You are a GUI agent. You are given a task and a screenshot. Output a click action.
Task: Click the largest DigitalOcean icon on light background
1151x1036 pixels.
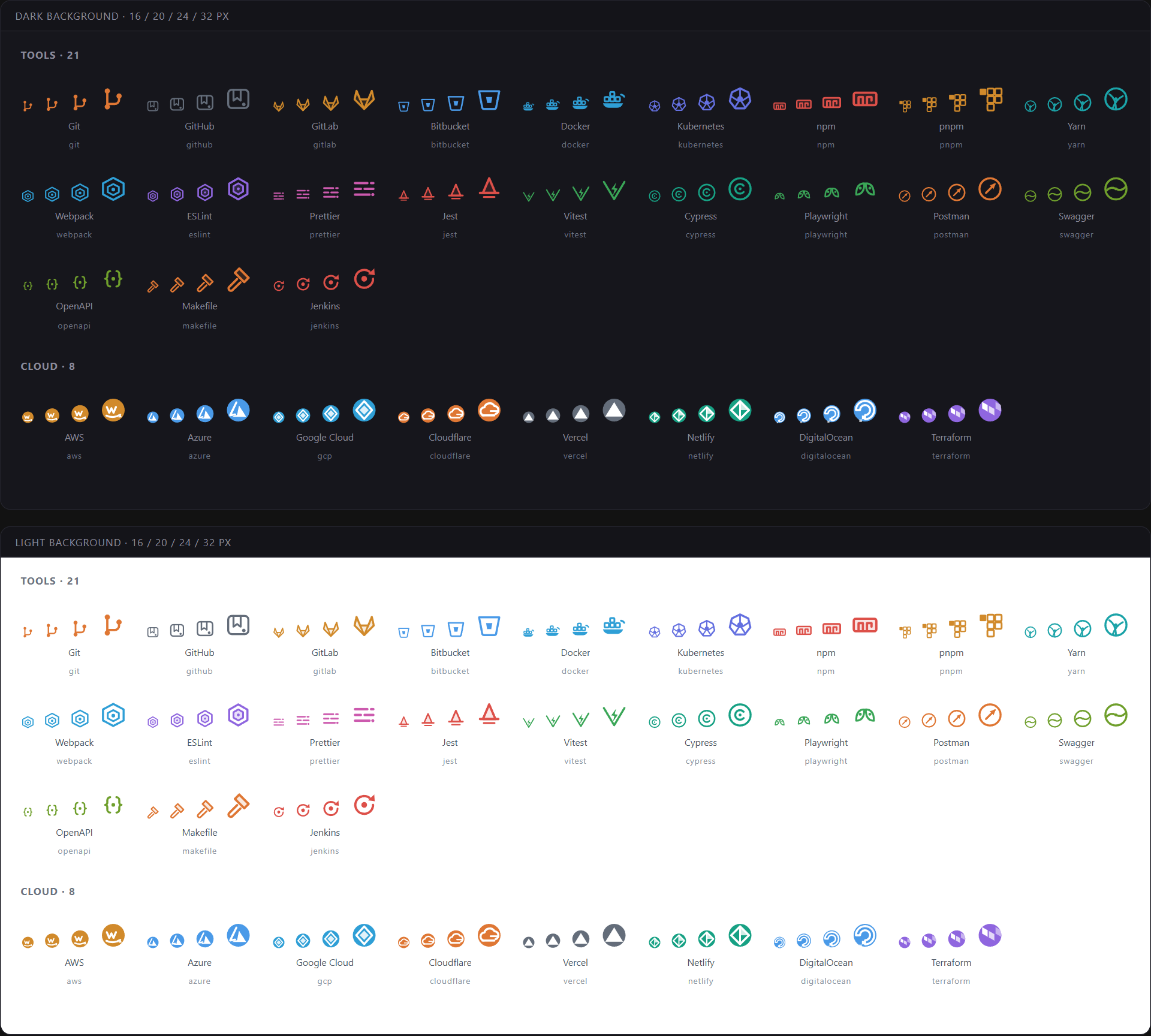point(865,935)
